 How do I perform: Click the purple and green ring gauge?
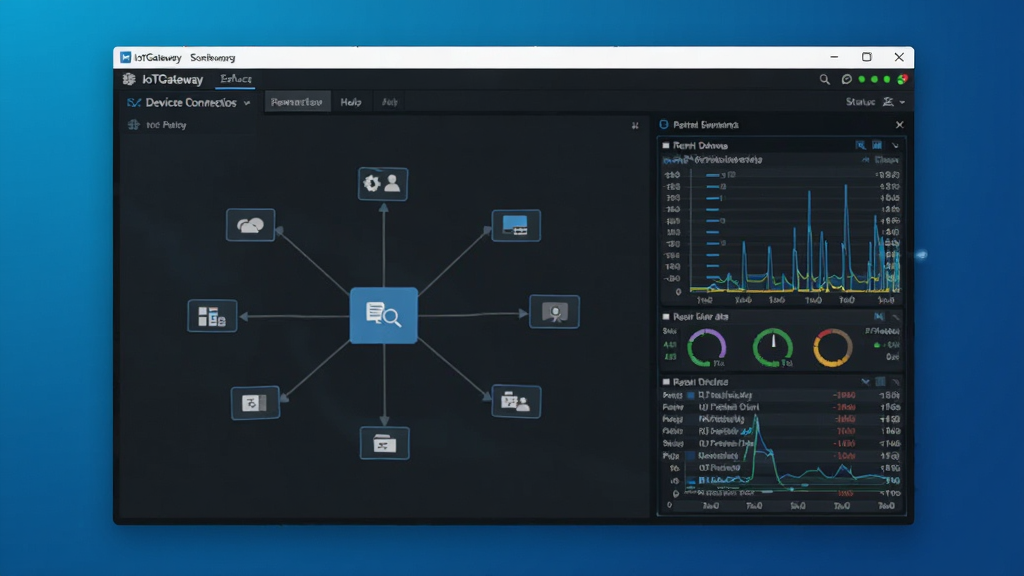[x=707, y=347]
